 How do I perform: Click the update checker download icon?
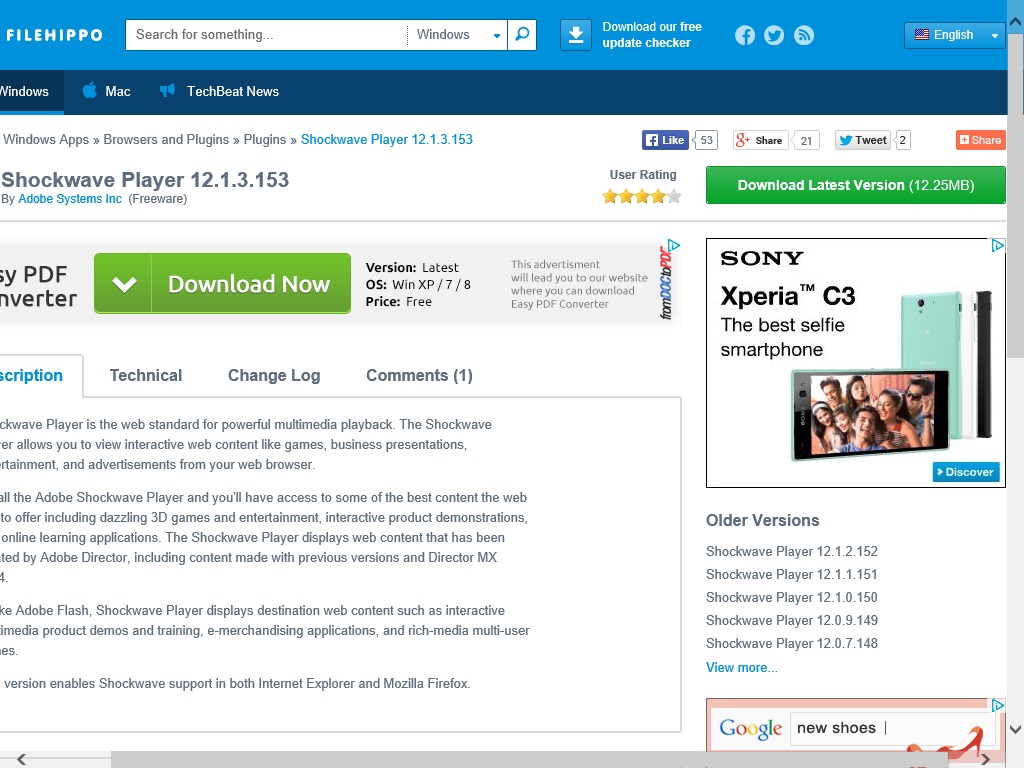575,35
